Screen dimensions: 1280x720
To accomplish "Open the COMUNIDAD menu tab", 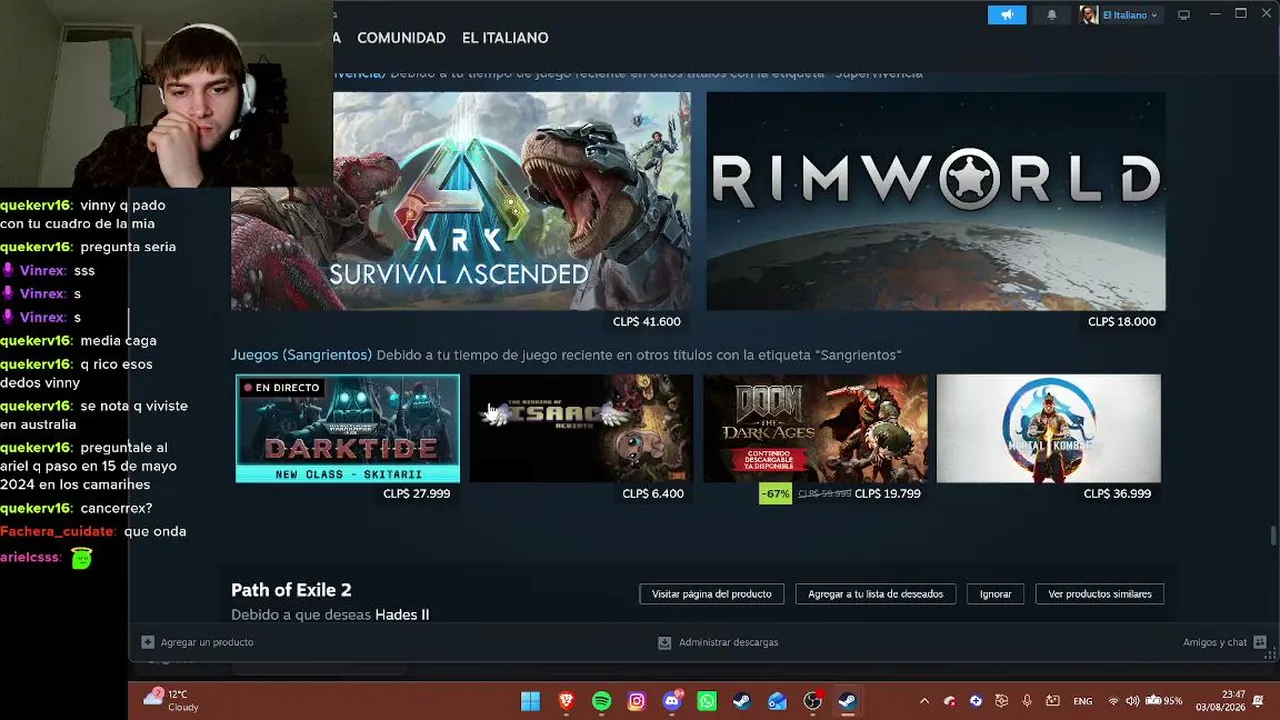I will pos(401,38).
